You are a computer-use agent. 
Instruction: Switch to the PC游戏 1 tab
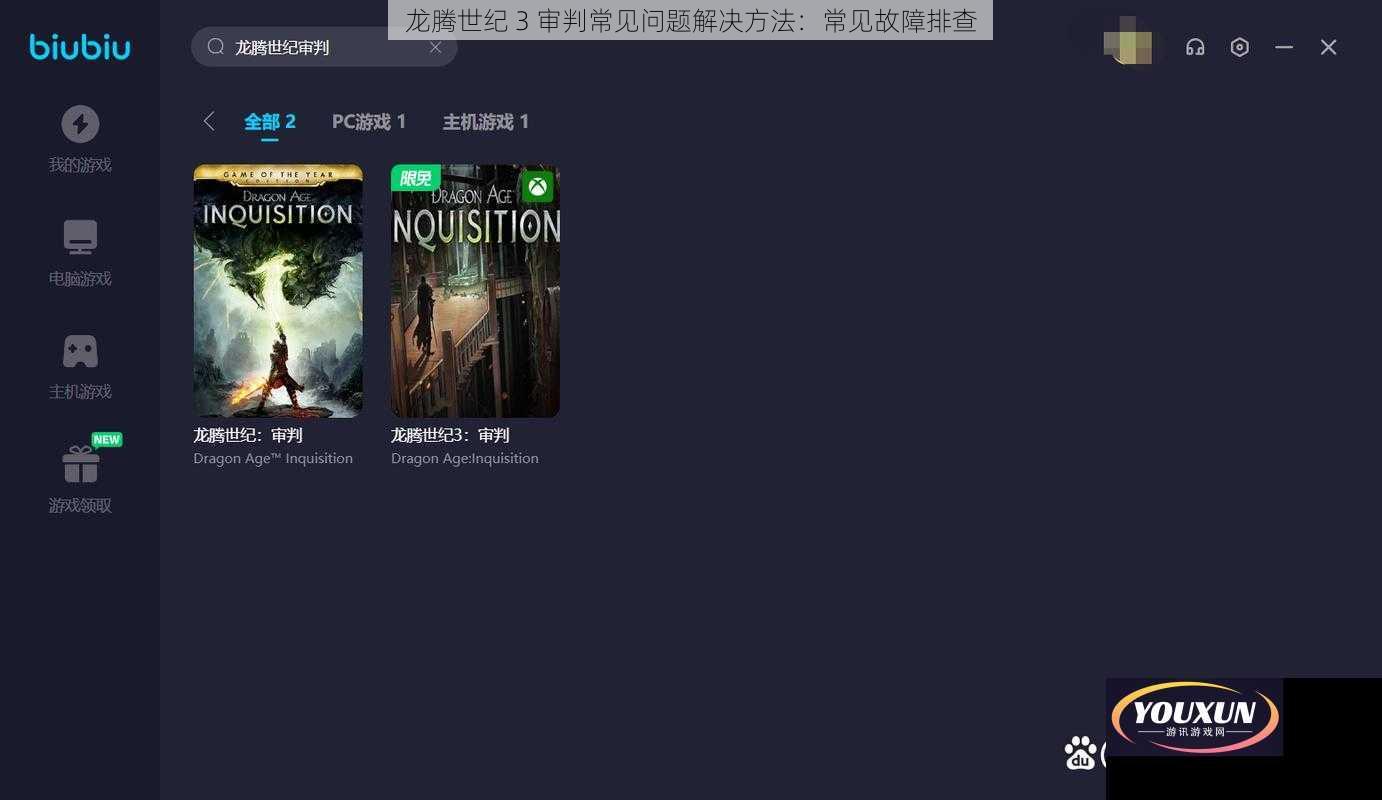click(x=369, y=122)
